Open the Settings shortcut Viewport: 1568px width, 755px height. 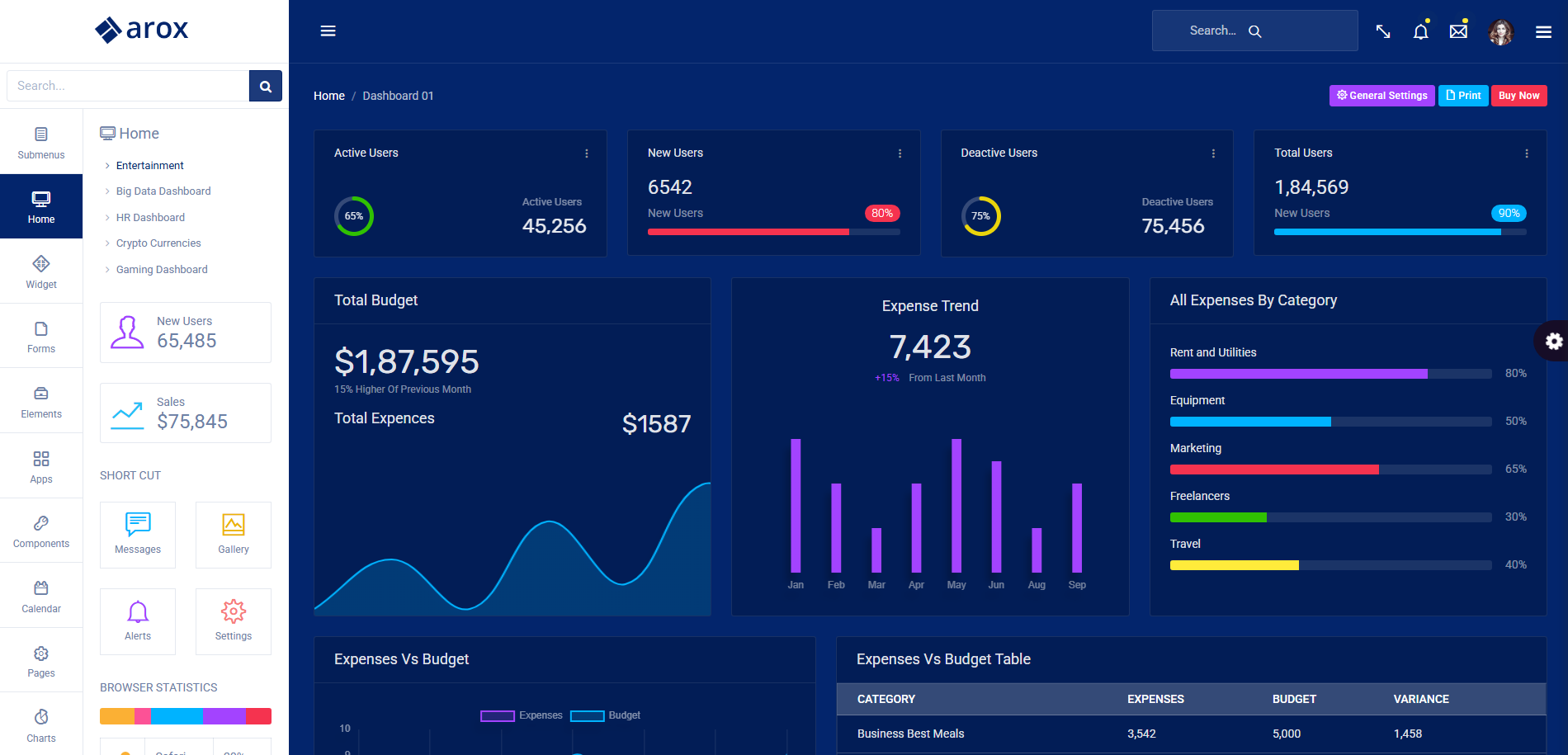click(234, 621)
